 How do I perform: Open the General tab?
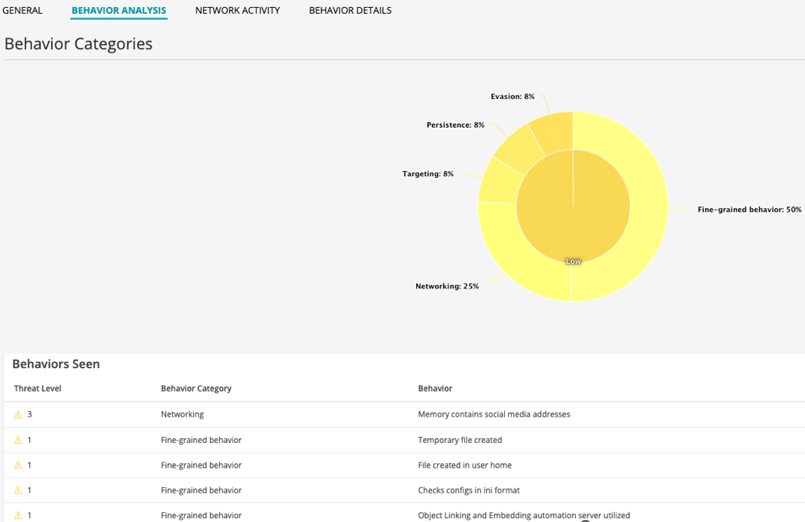click(22, 11)
